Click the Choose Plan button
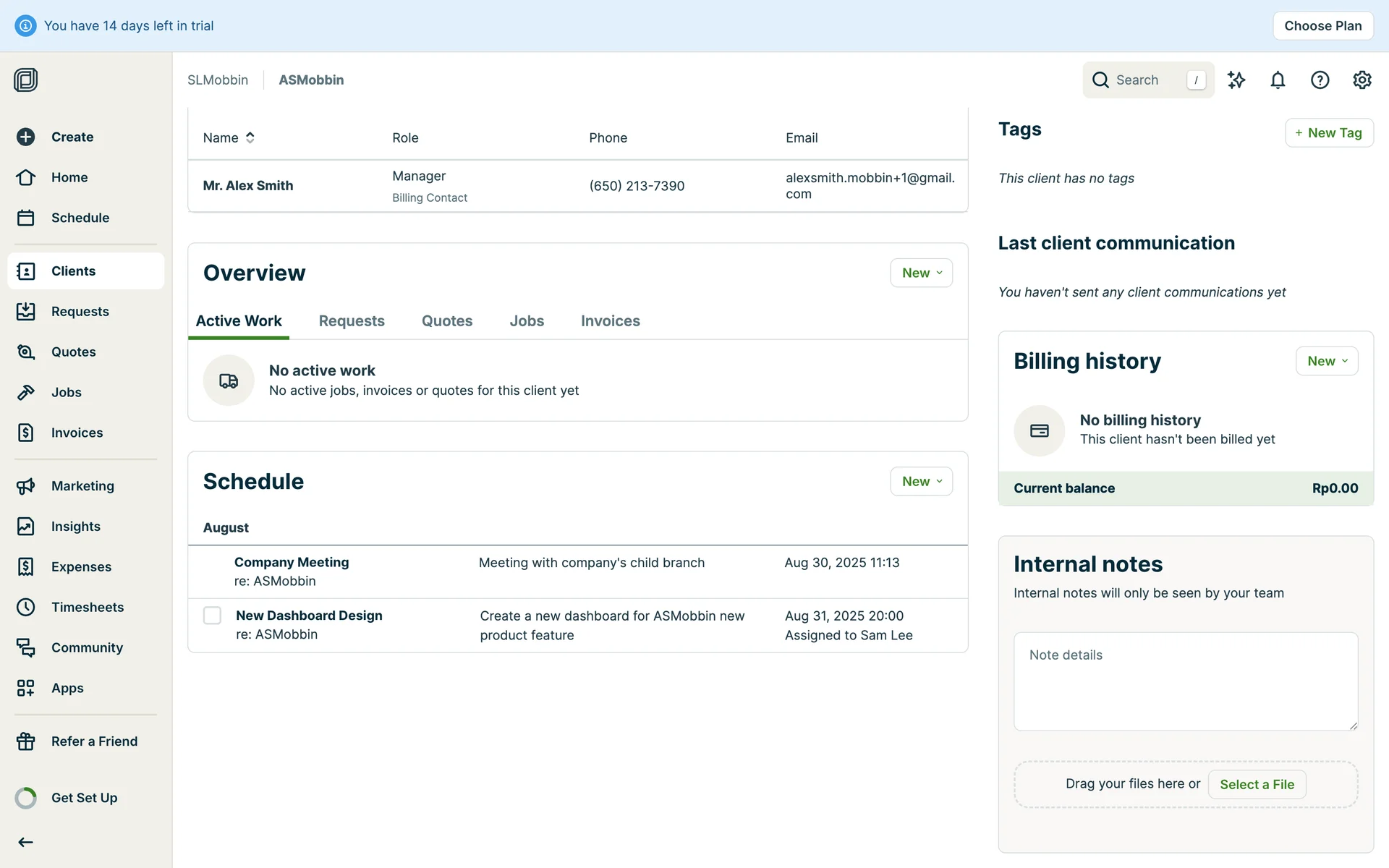The height and width of the screenshot is (868, 1389). coord(1322,26)
